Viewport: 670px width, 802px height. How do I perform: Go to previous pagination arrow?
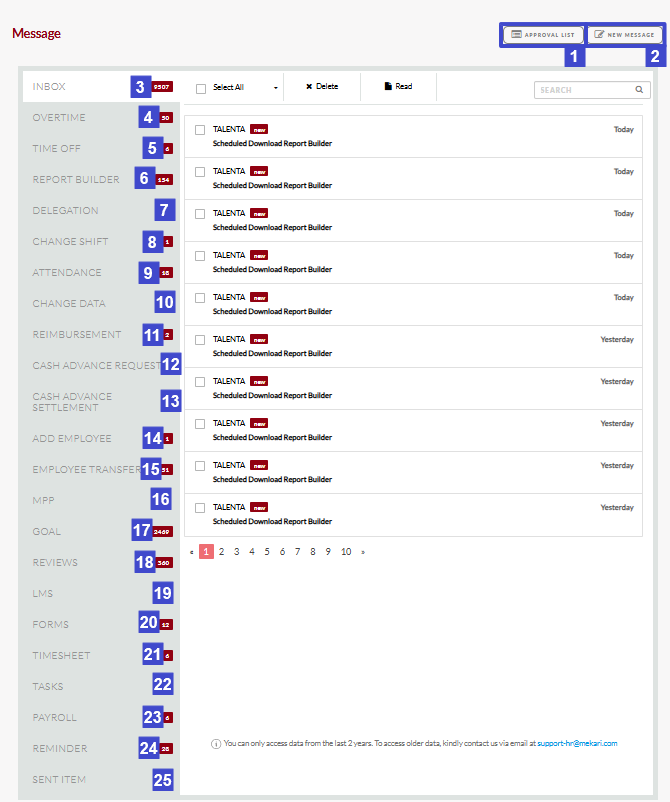coord(191,552)
